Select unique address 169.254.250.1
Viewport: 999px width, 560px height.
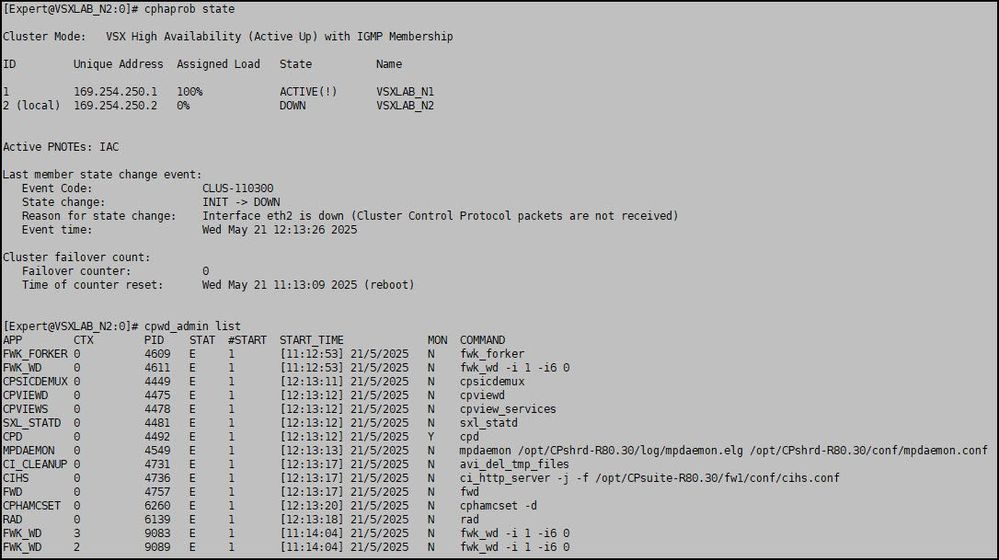click(115, 92)
